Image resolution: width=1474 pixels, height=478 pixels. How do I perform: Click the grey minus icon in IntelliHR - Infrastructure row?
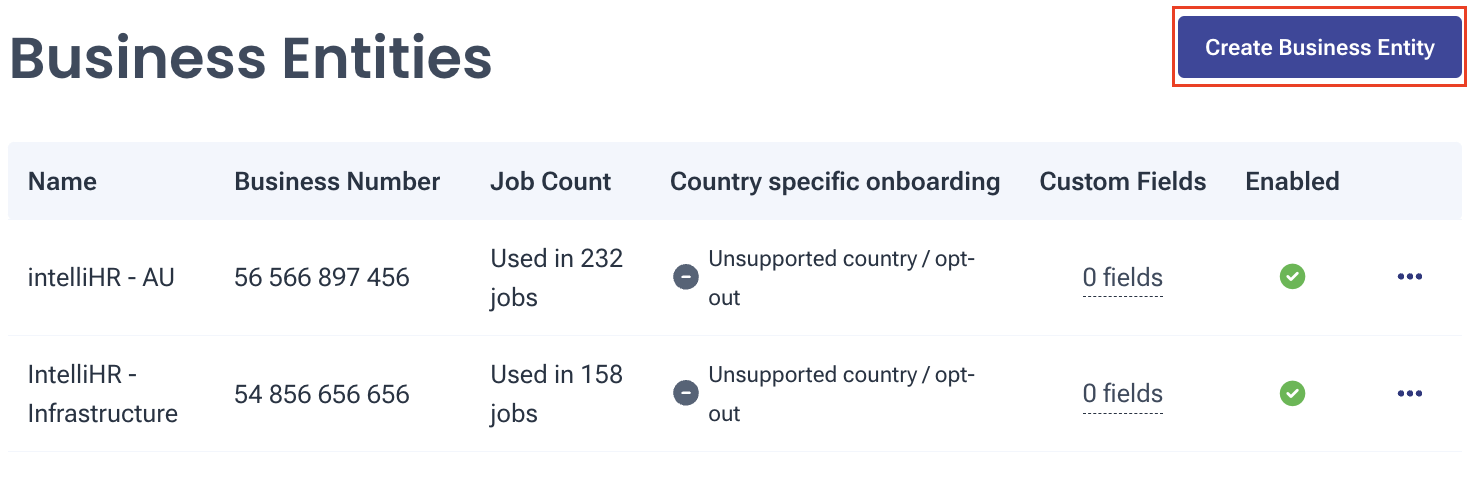click(x=685, y=393)
